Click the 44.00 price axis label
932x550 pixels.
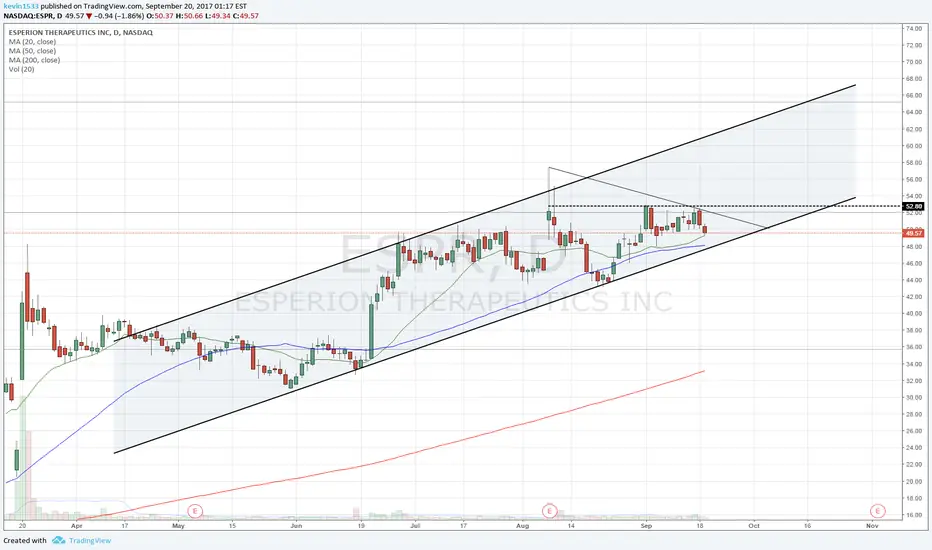tap(914, 280)
